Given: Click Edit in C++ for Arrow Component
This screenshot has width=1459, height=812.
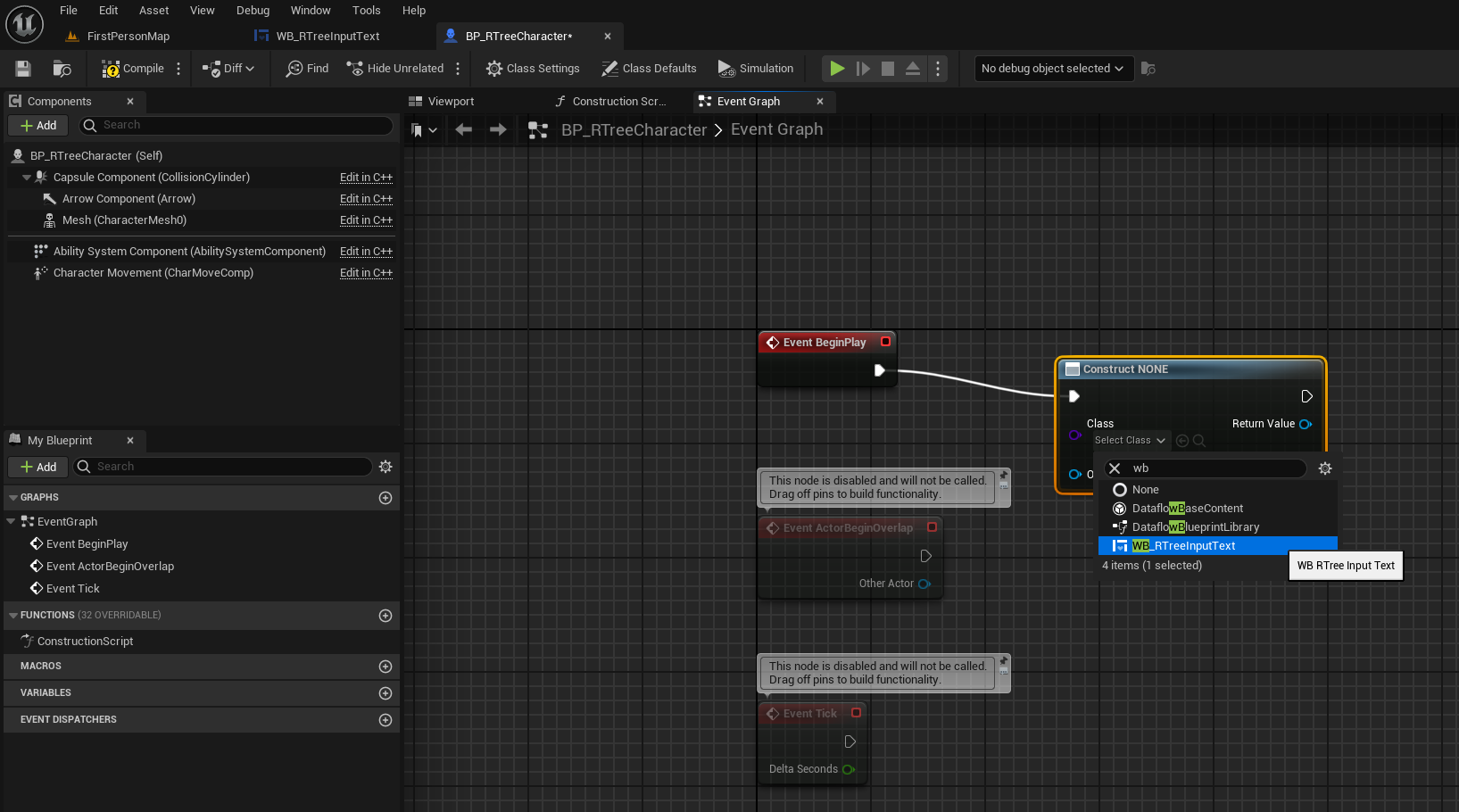Looking at the screenshot, I should 366,199.
